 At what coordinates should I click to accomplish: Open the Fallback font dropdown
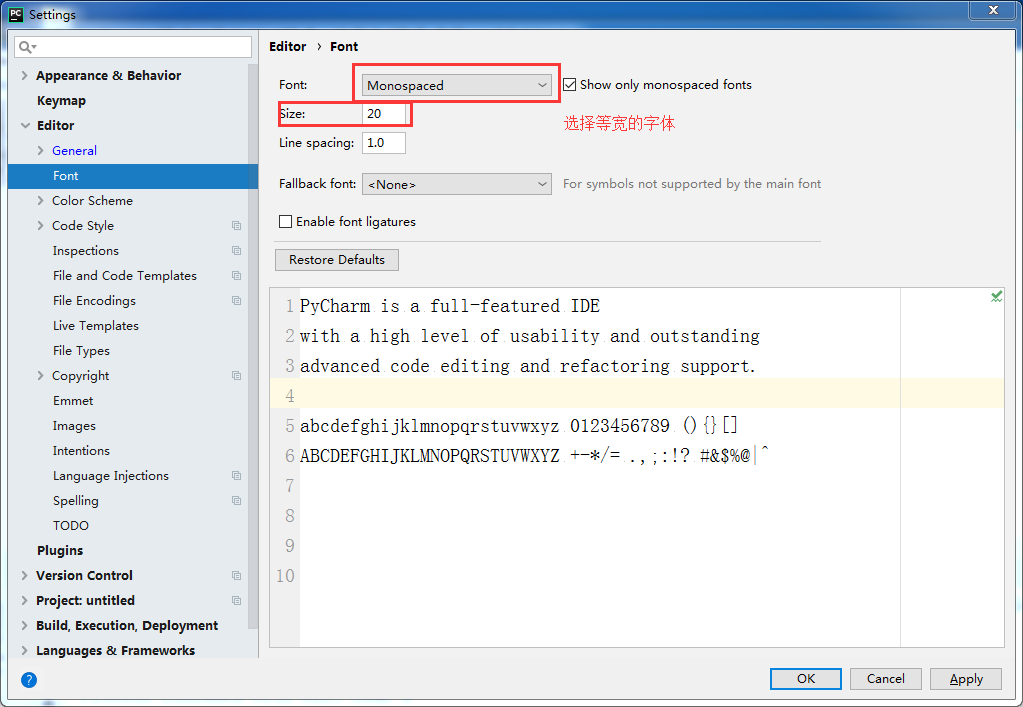click(x=457, y=185)
